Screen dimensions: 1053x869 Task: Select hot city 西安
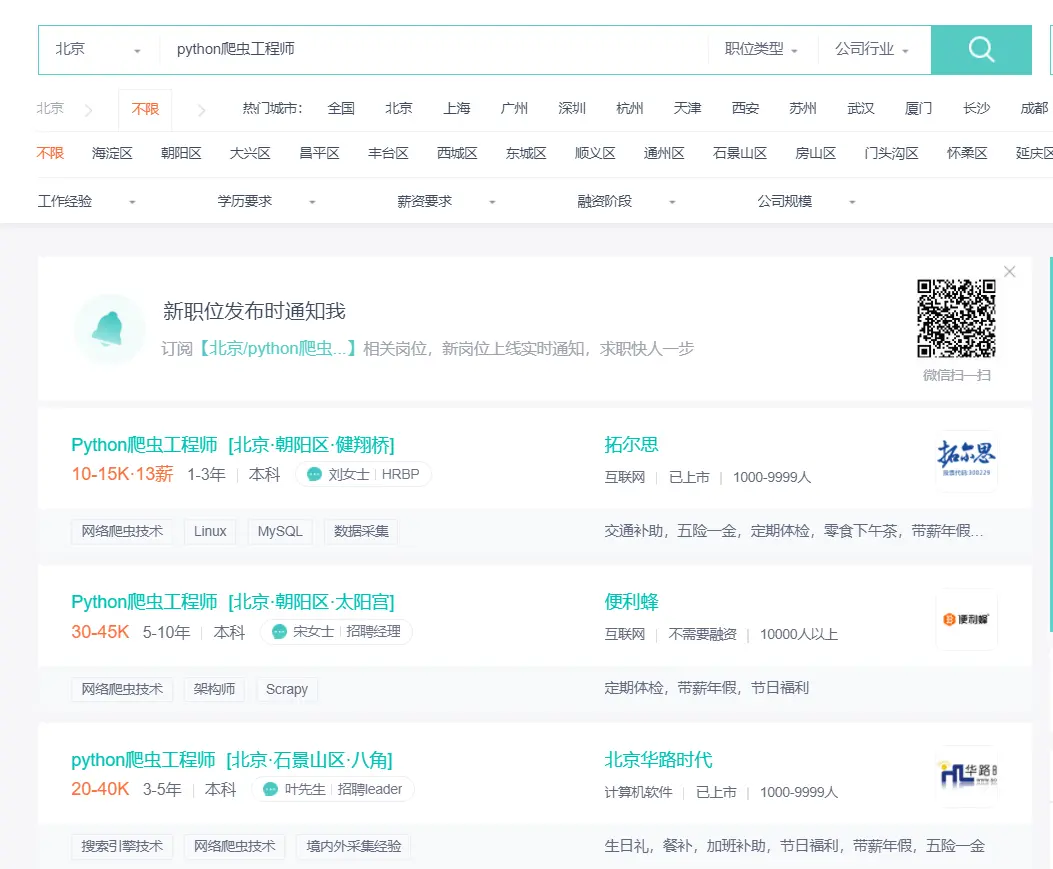point(745,108)
